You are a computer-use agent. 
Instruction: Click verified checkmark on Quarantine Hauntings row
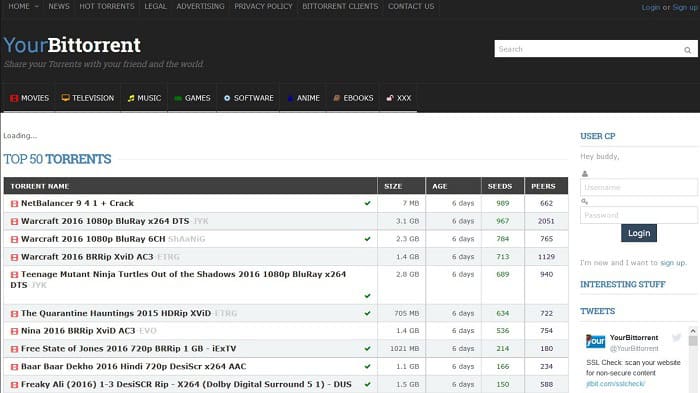pos(367,313)
